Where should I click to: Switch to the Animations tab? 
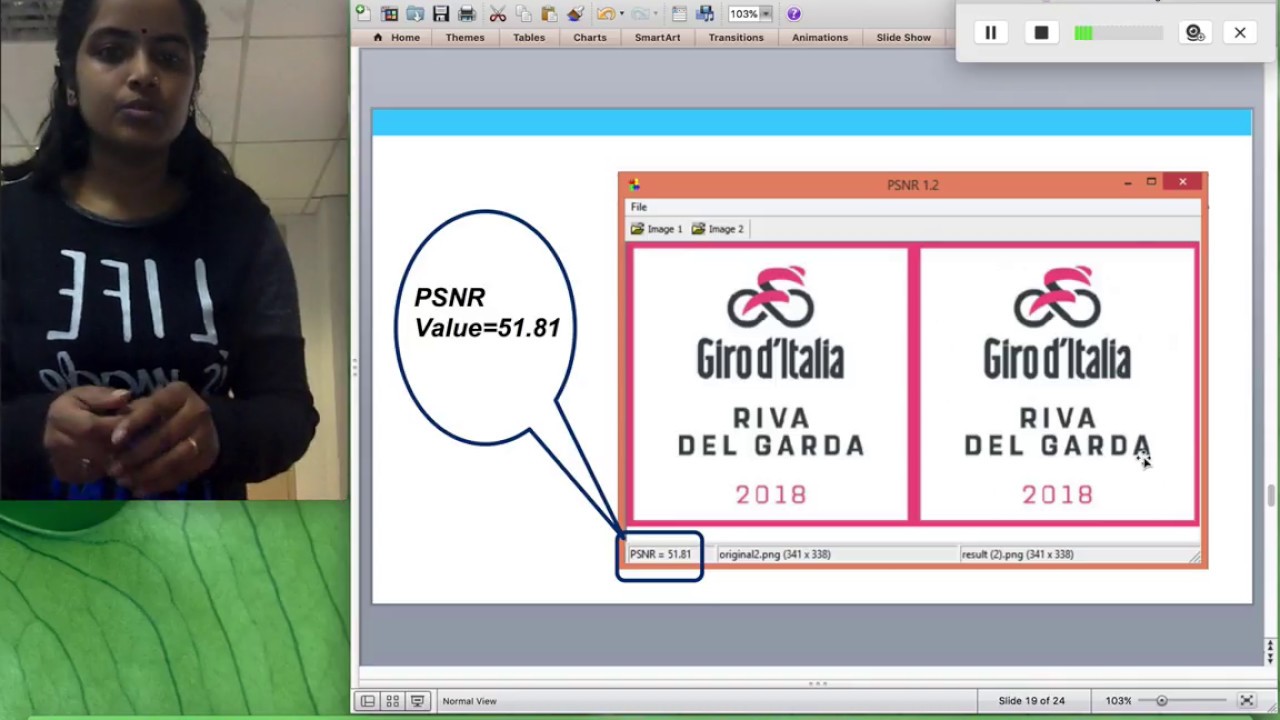click(819, 37)
